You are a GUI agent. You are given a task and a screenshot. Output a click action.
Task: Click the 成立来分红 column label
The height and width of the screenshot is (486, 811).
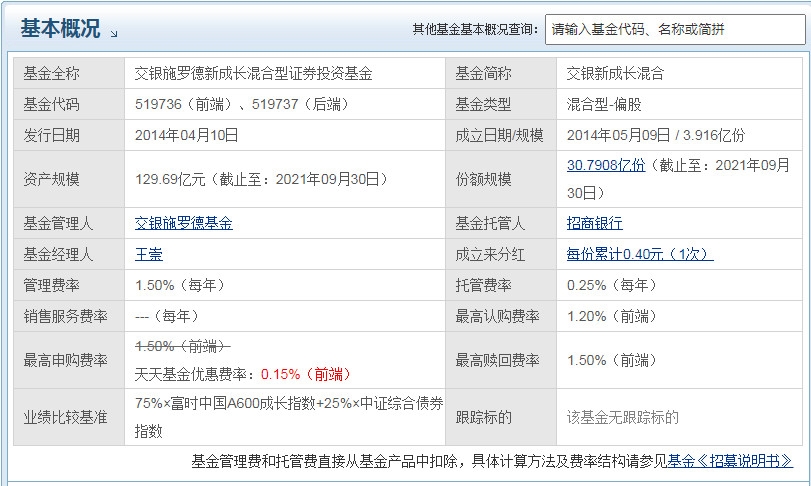[490, 254]
